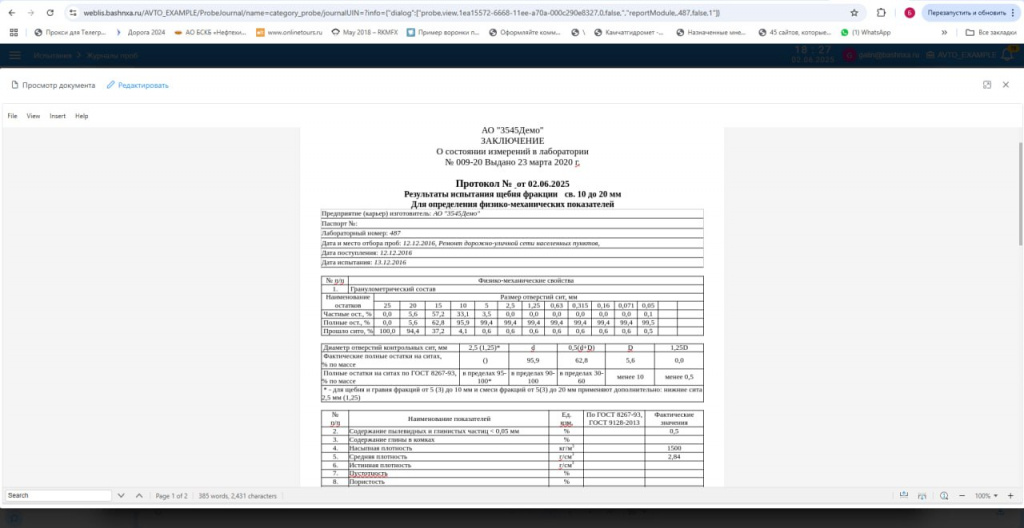Click the address bar URL field
Screen dimensions: 1024x528
(457, 12)
